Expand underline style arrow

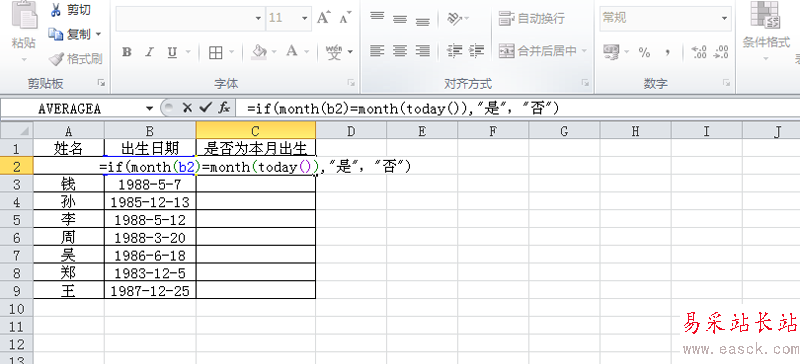(187, 52)
